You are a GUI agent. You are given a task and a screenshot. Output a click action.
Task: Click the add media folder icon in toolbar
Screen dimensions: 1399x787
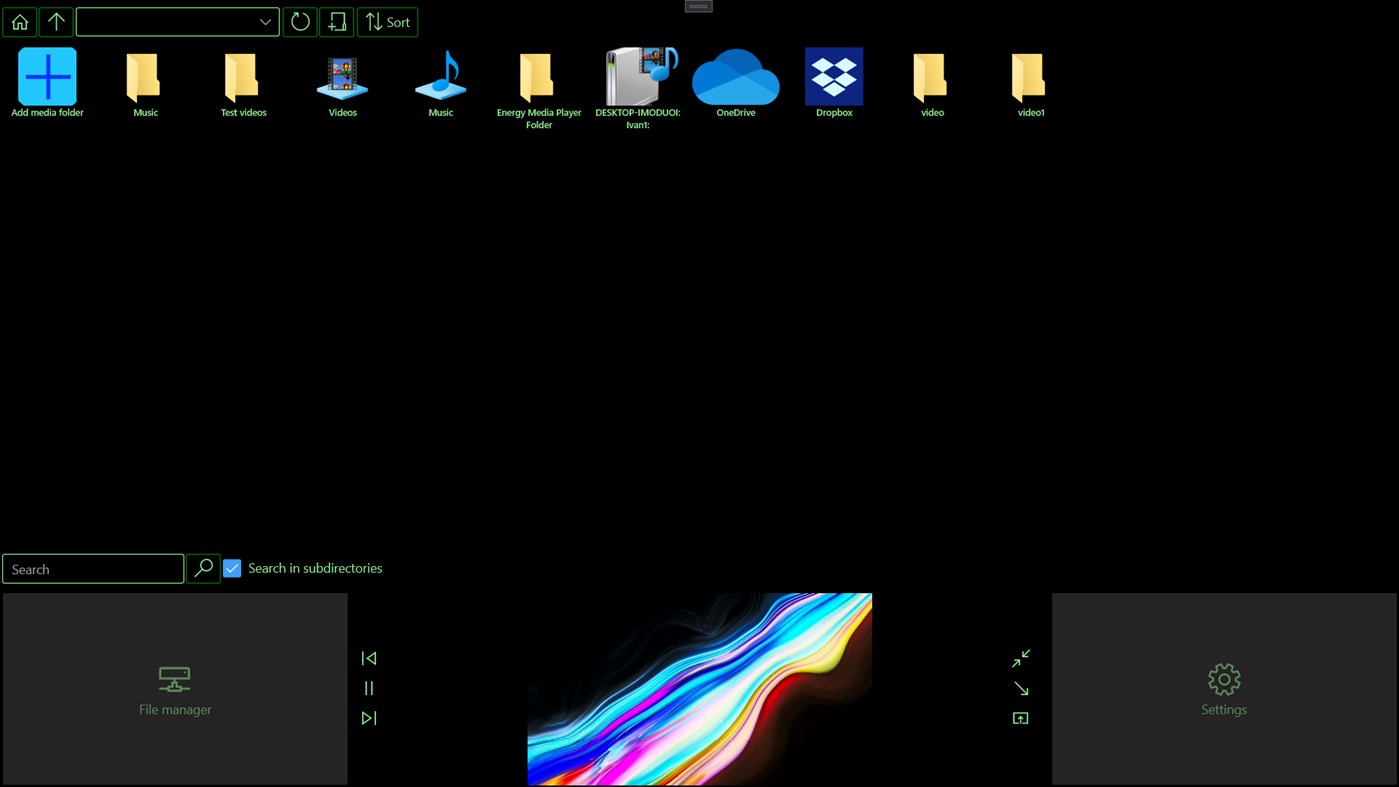pyautogui.click(x=336, y=21)
